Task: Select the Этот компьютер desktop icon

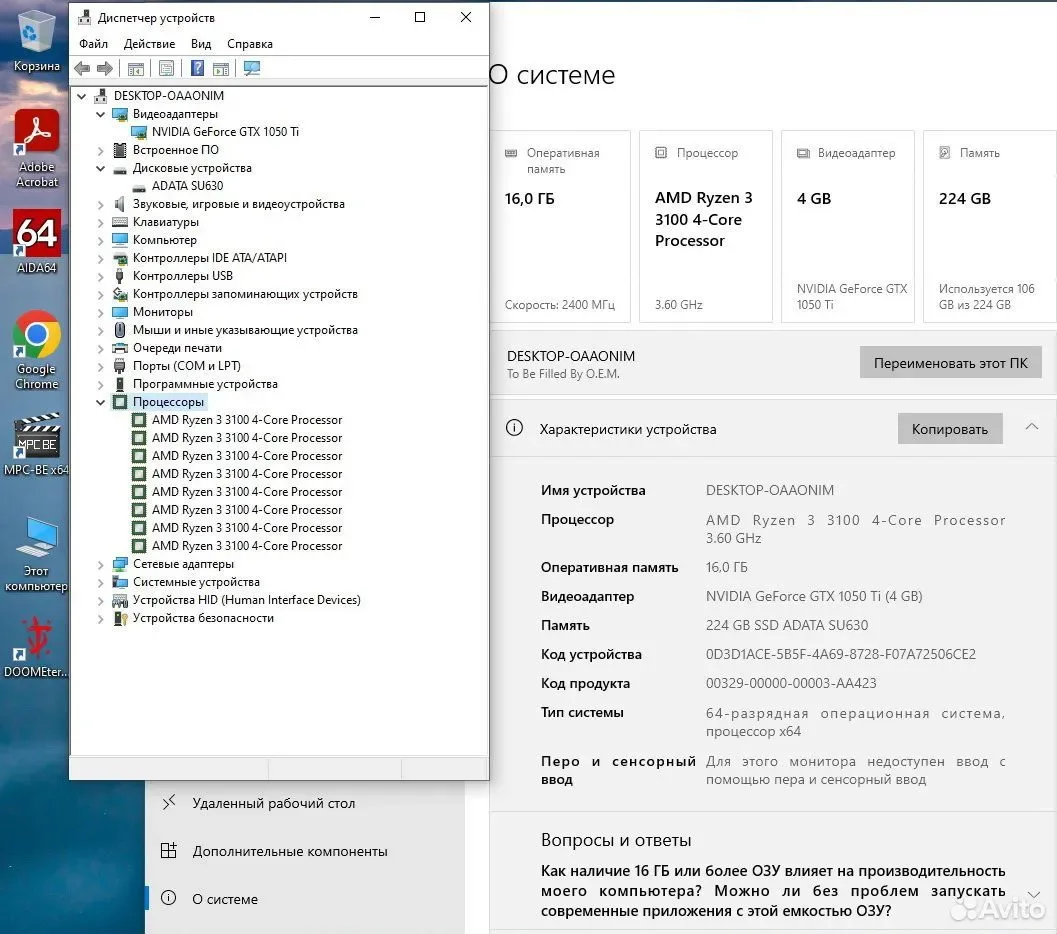Action: click(x=36, y=555)
